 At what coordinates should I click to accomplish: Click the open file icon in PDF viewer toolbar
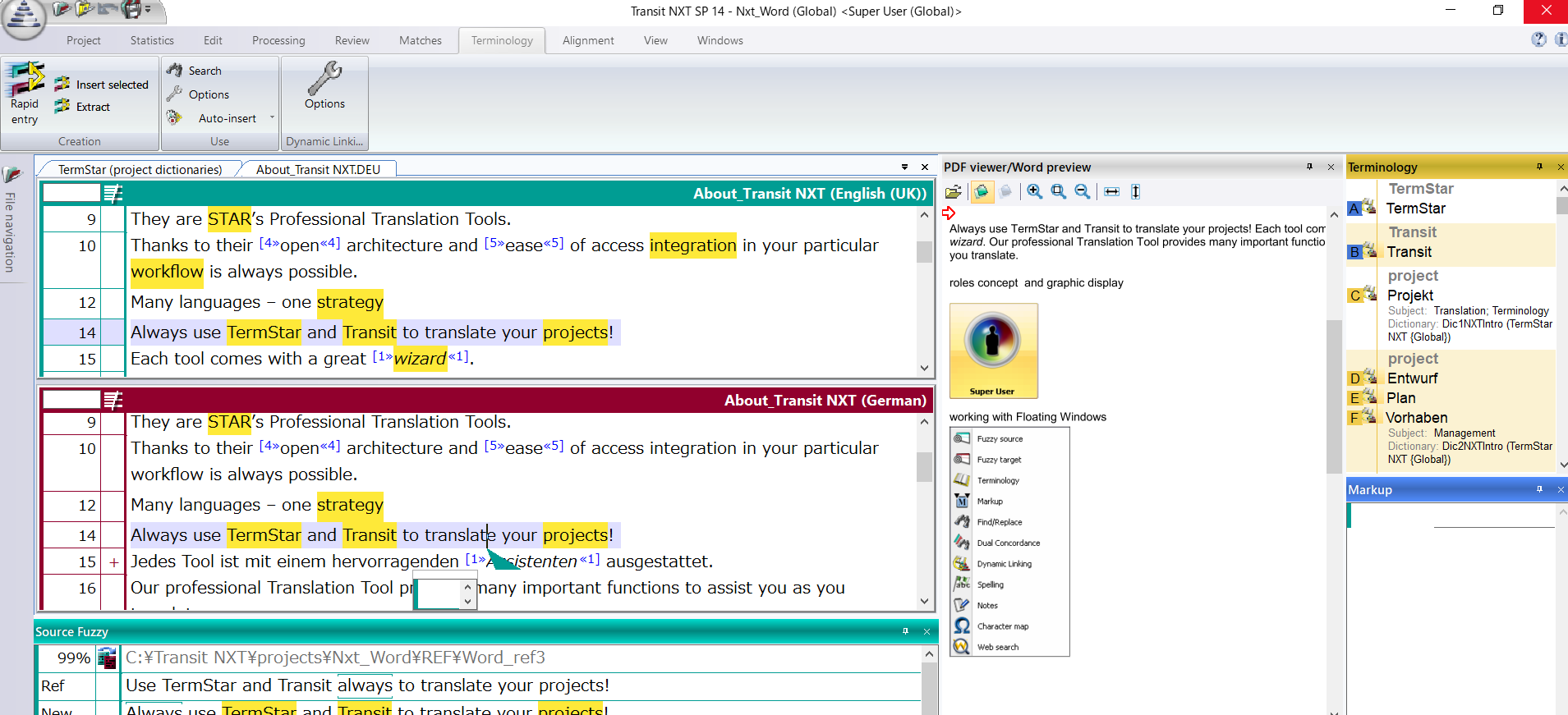953,192
